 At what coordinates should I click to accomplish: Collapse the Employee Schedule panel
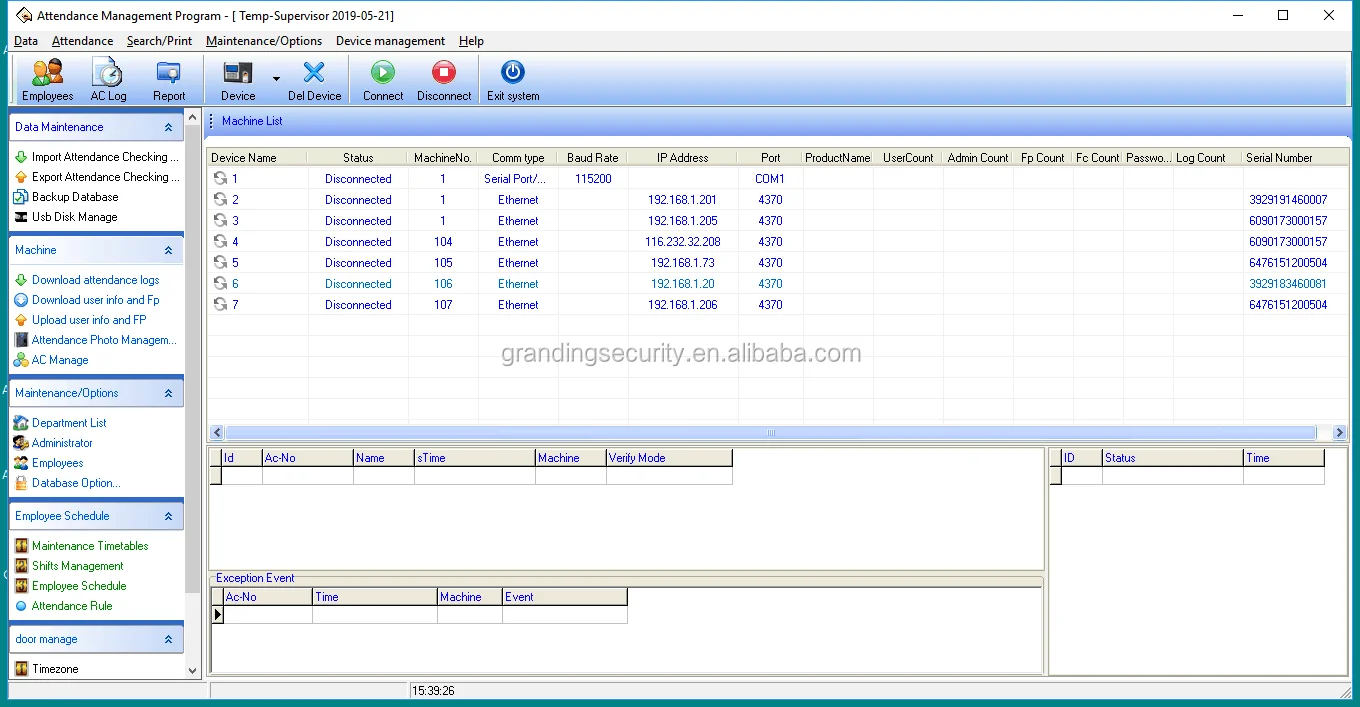click(x=168, y=517)
